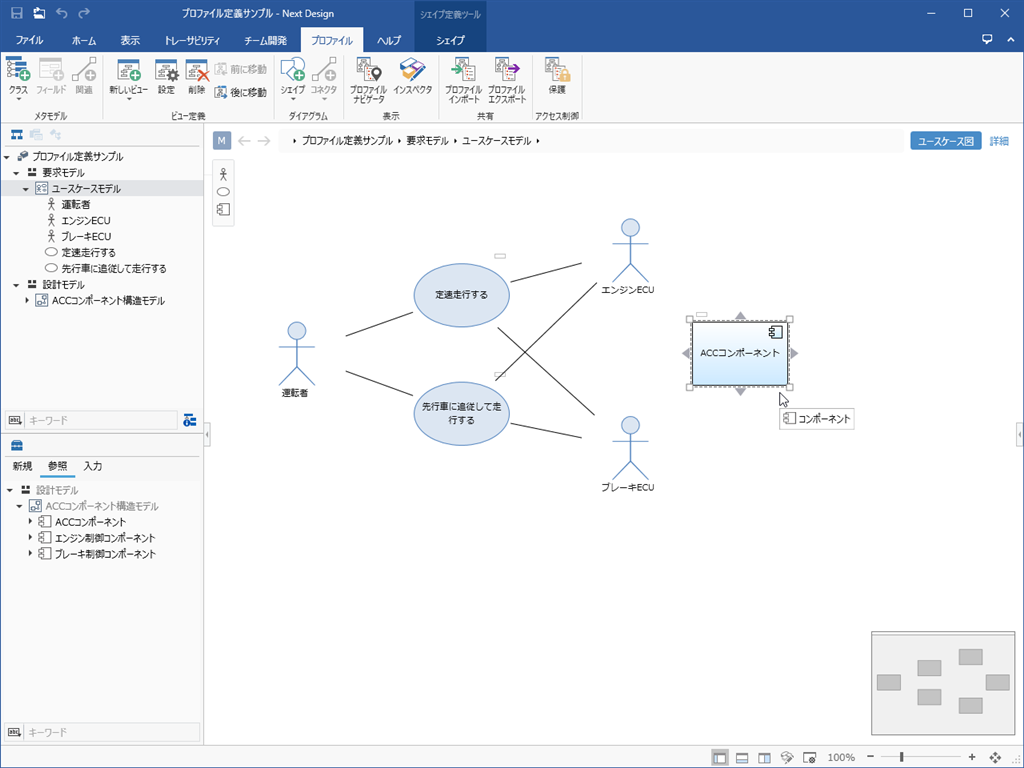Click the 詳細 link at top right
The image size is (1024, 768).
999,141
